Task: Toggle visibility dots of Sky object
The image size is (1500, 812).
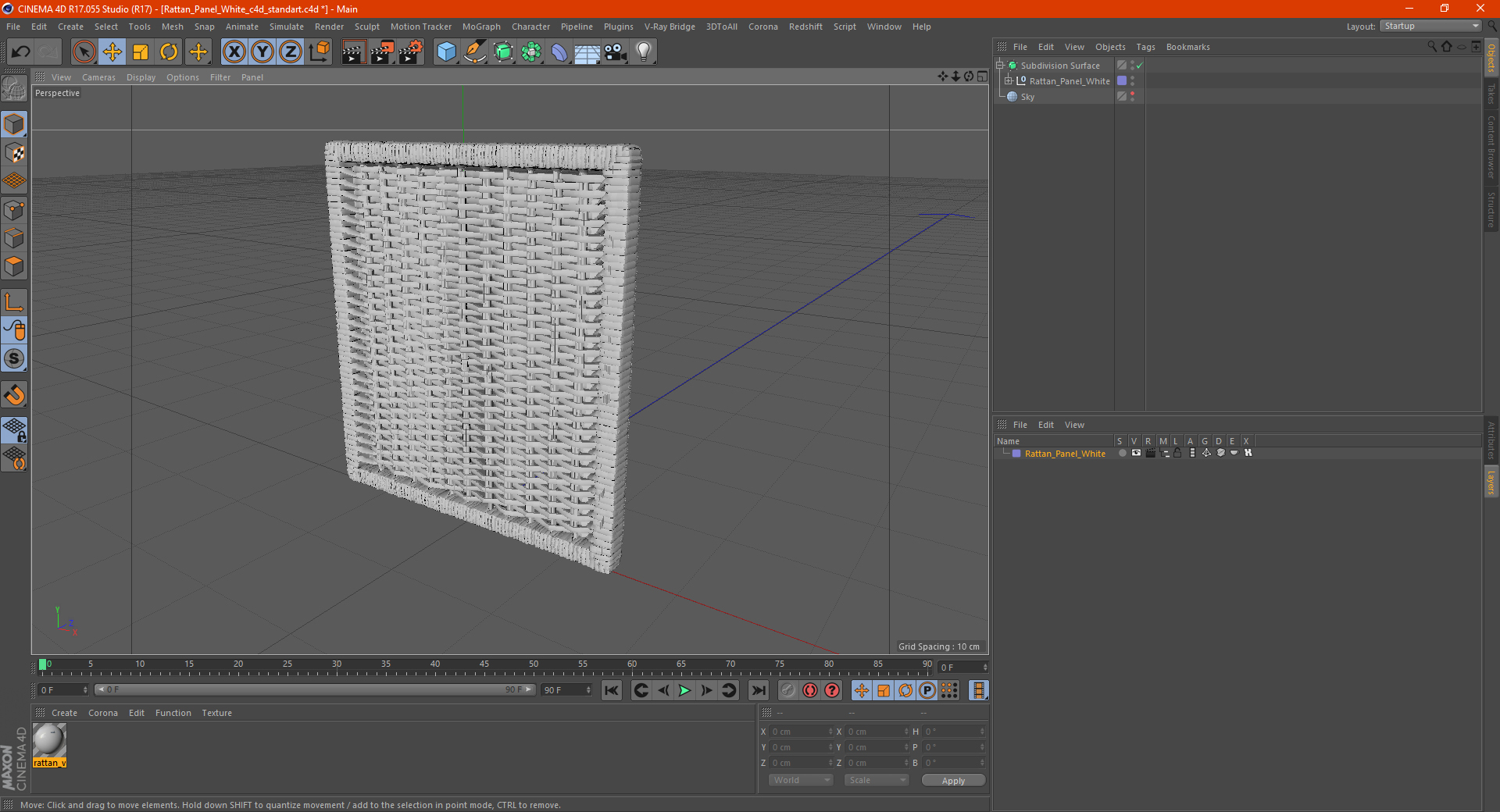Action: (1132, 96)
